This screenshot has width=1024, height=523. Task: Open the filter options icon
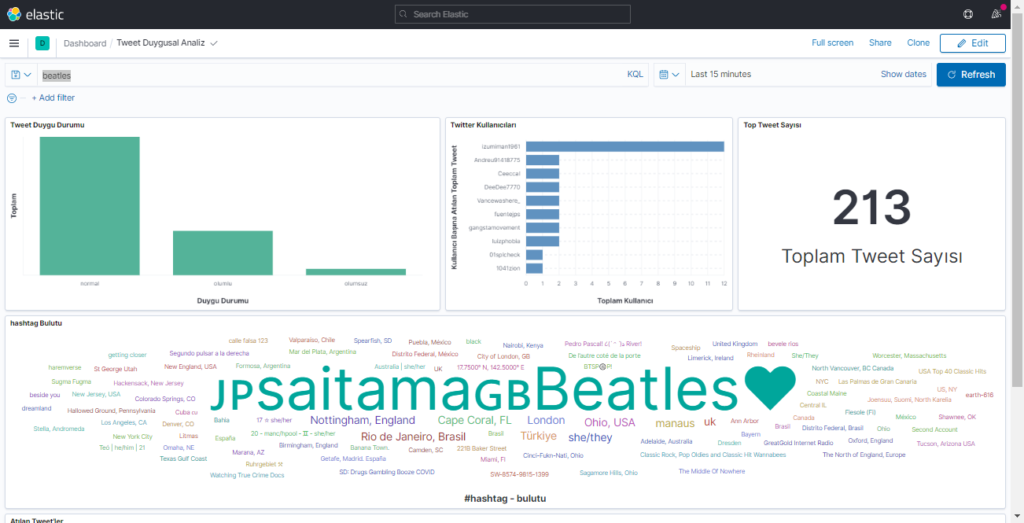pyautogui.click(x=12, y=98)
